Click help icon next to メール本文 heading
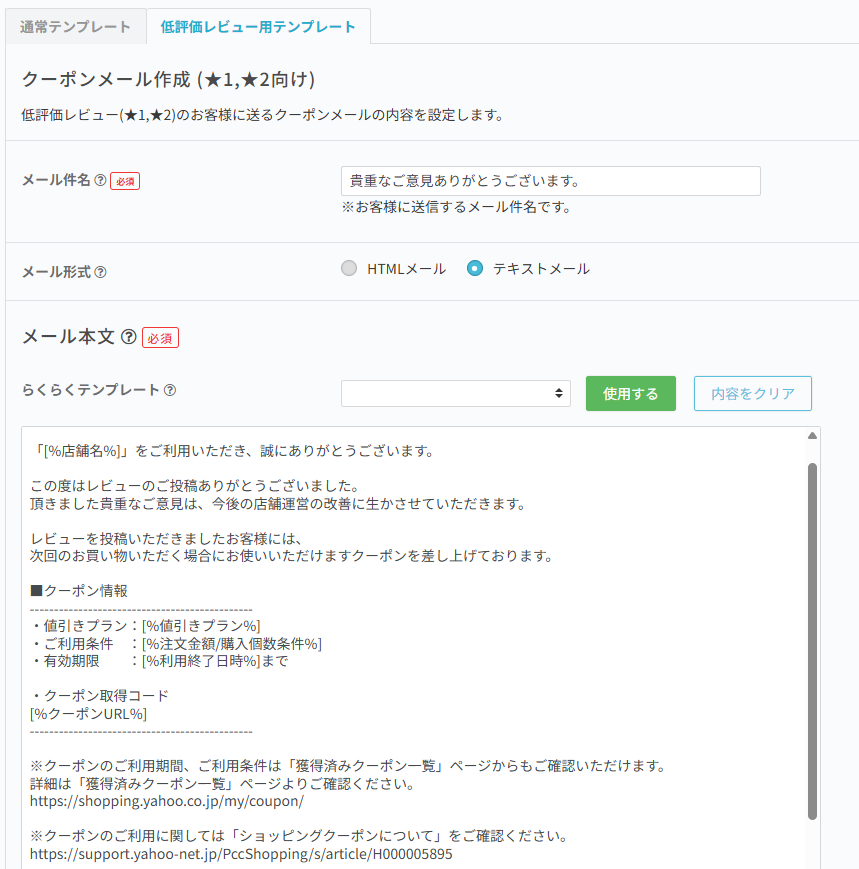The width and height of the screenshot is (859, 869). click(x=128, y=337)
